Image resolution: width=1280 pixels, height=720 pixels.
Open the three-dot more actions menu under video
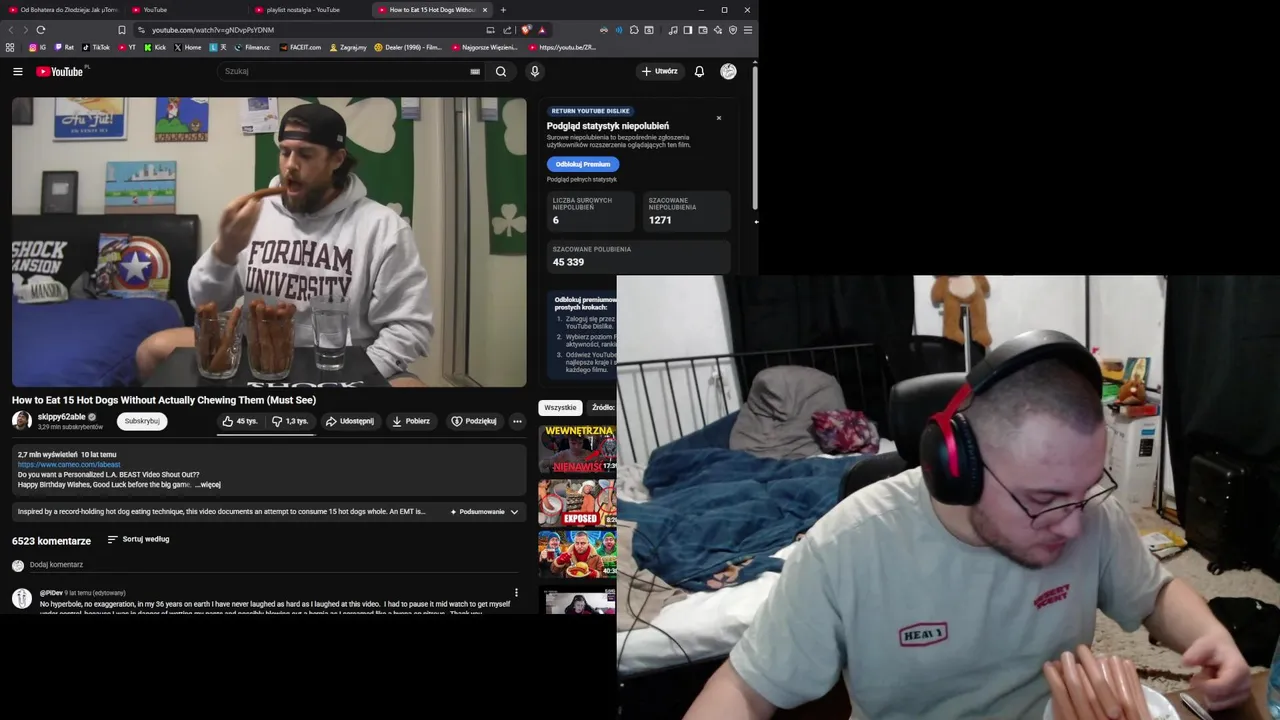pos(517,421)
